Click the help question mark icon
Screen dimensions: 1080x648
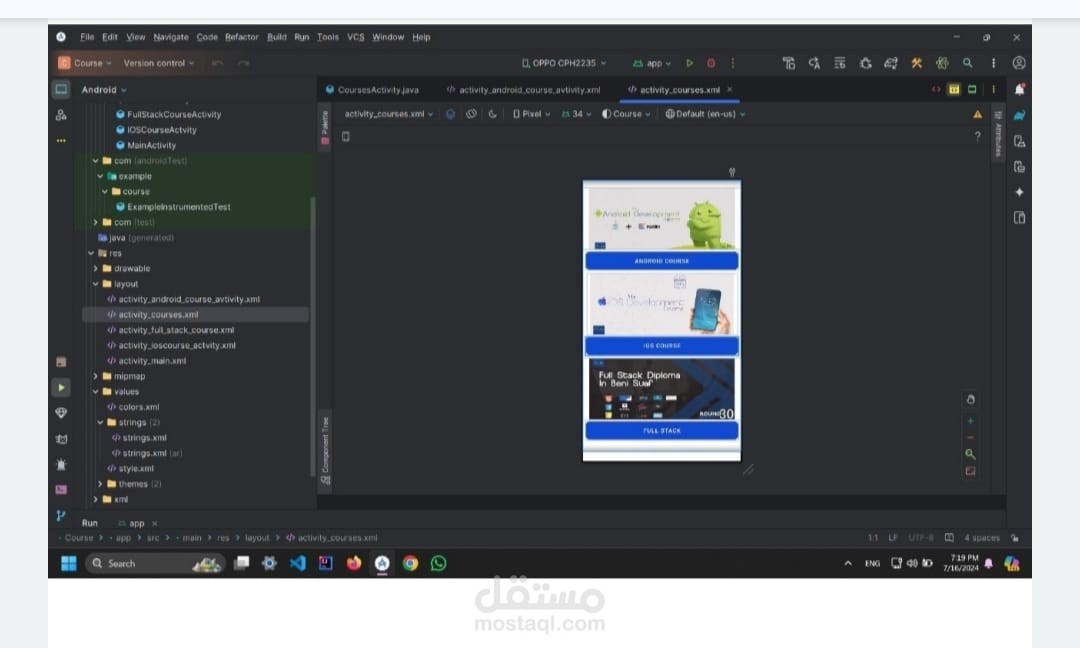(x=977, y=136)
